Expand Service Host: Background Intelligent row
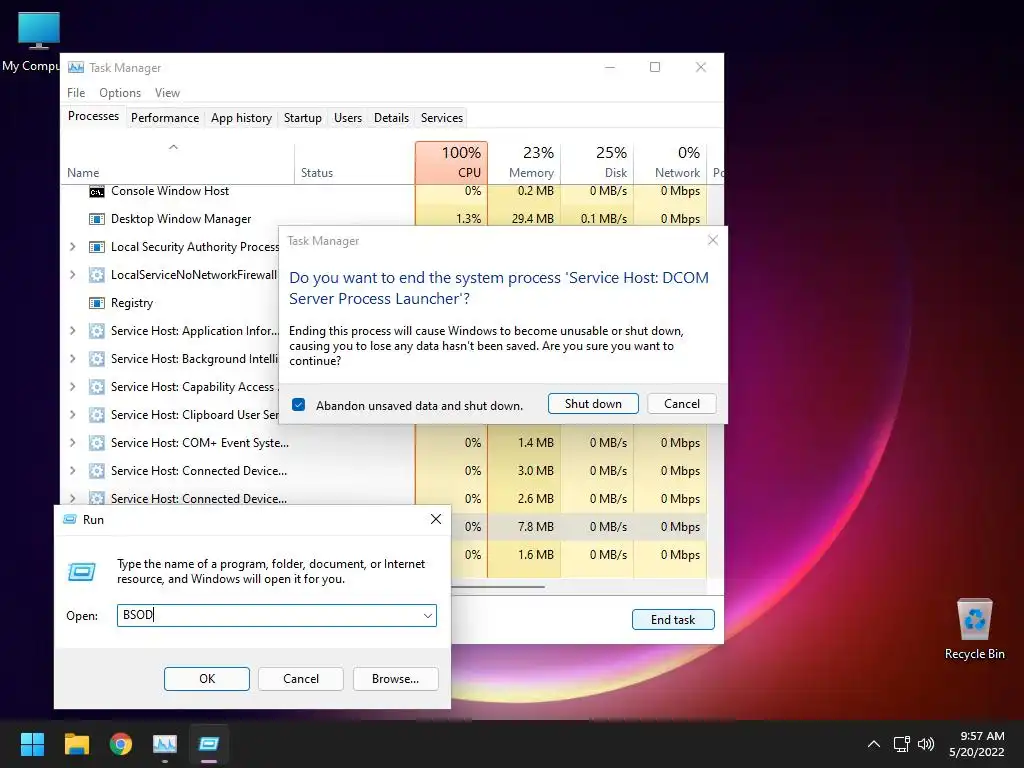1024x768 pixels. (x=72, y=359)
